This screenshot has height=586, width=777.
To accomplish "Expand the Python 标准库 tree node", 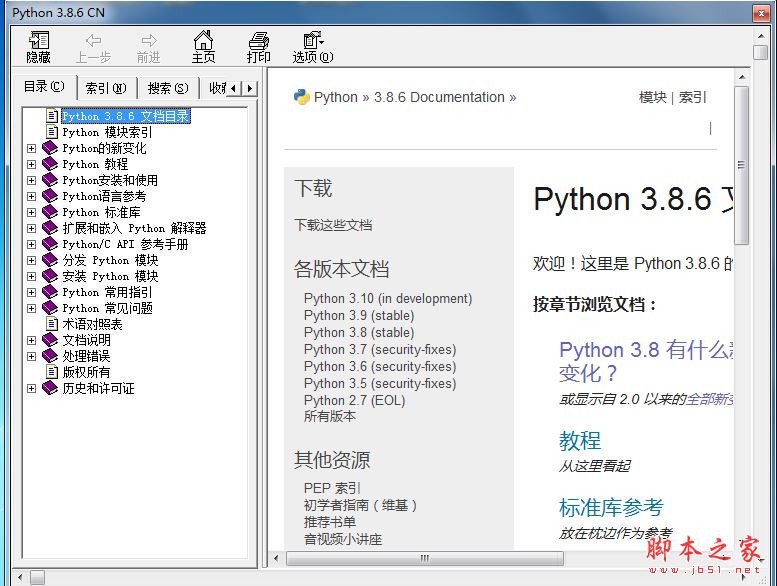I will click(32, 212).
